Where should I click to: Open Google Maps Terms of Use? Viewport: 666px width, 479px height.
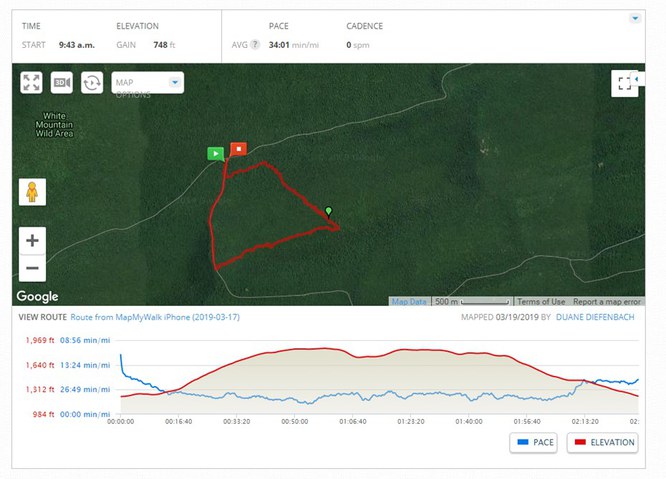(541, 301)
